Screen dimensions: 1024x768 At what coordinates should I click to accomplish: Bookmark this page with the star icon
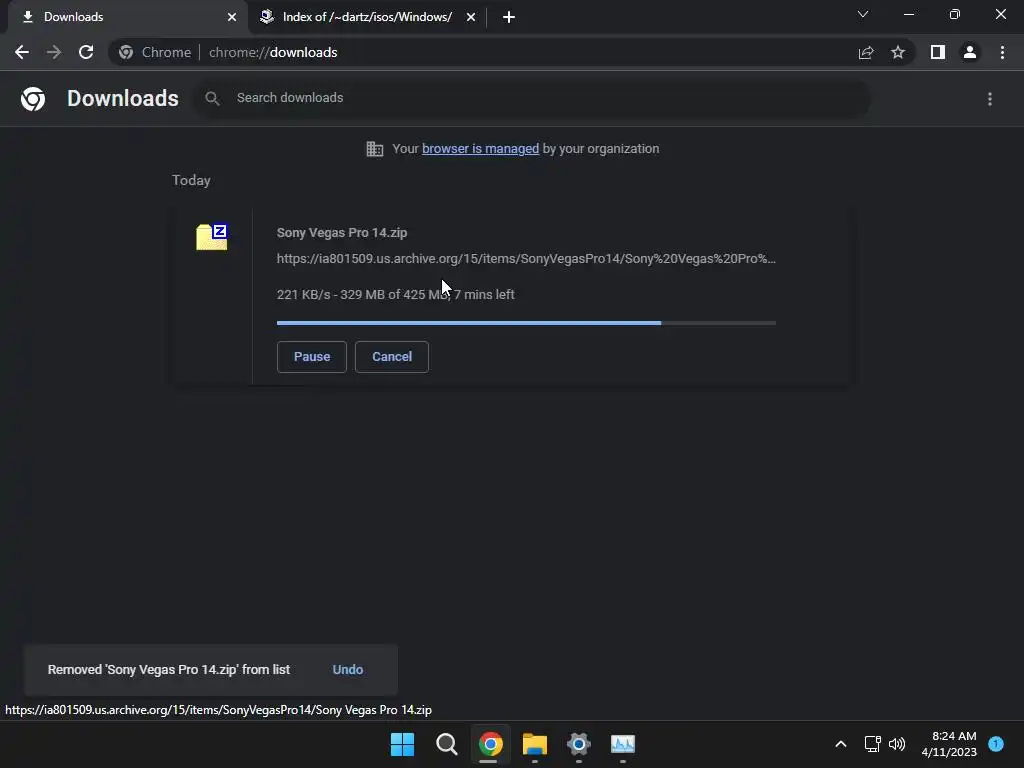898,52
